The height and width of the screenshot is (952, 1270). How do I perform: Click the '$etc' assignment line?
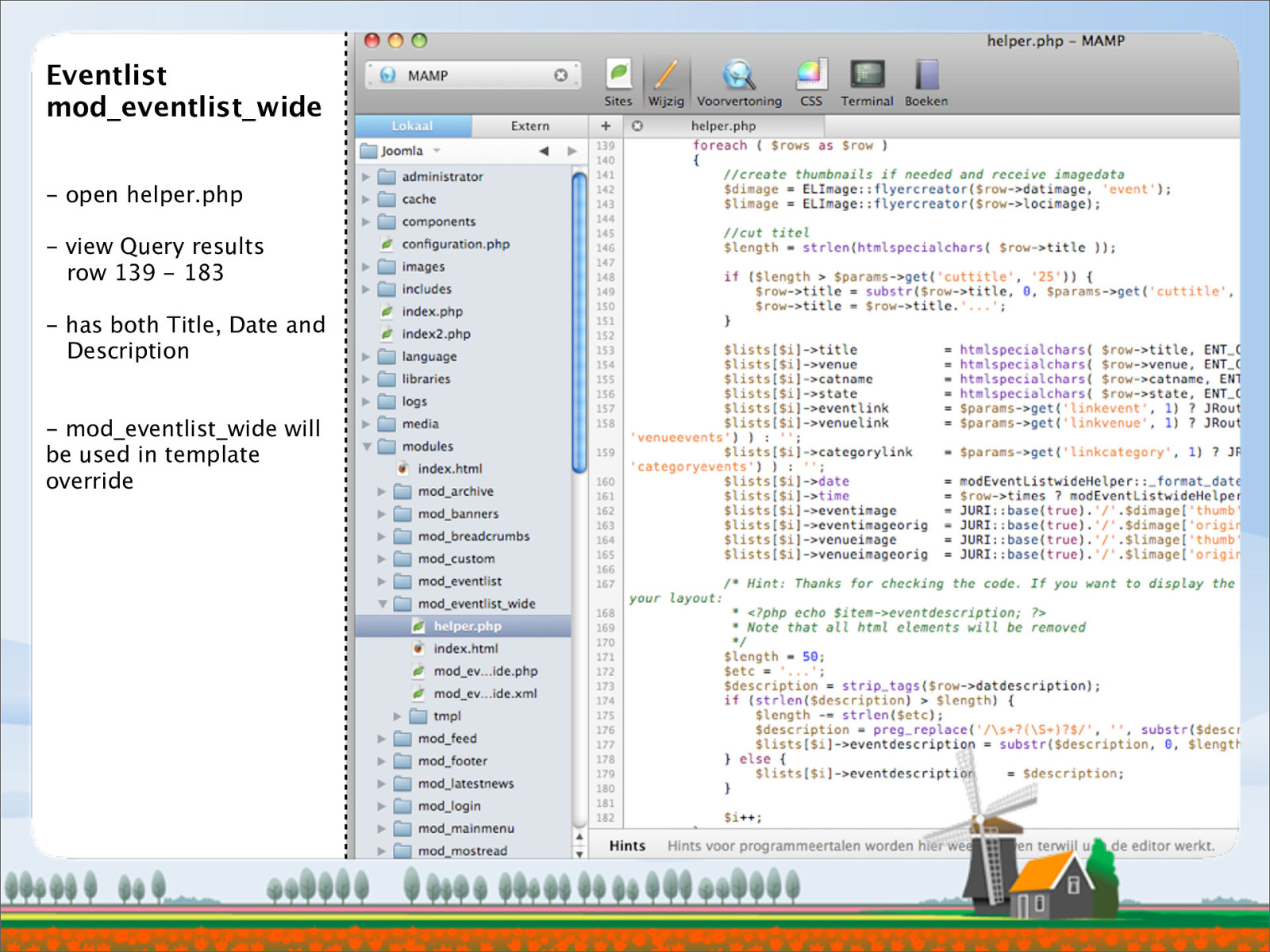pyautogui.click(x=774, y=671)
